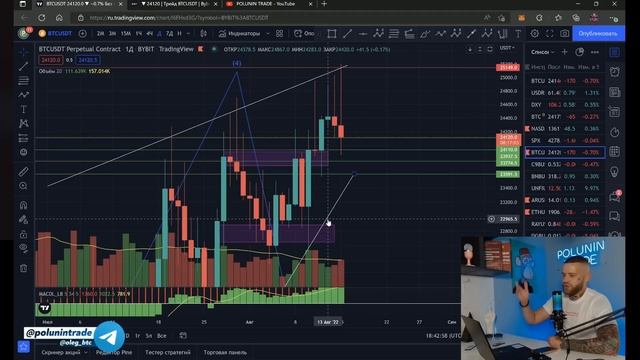Open the alerts clock icon in right sidebar

coord(615,72)
